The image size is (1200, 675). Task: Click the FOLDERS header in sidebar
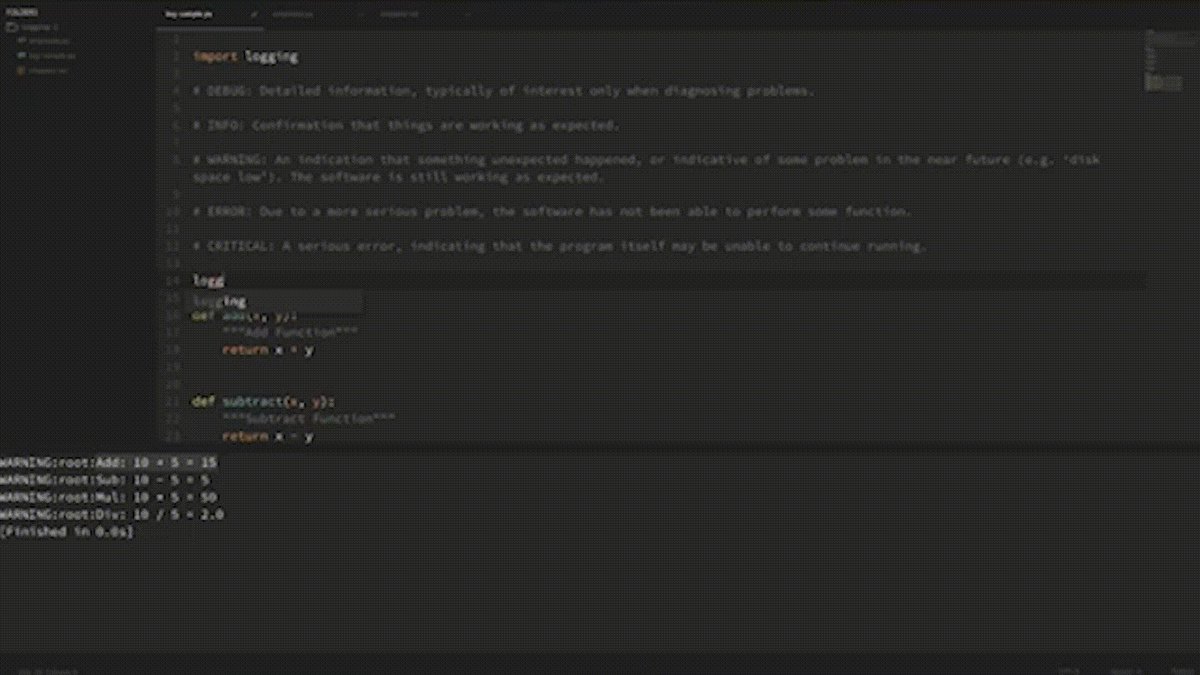(x=20, y=14)
